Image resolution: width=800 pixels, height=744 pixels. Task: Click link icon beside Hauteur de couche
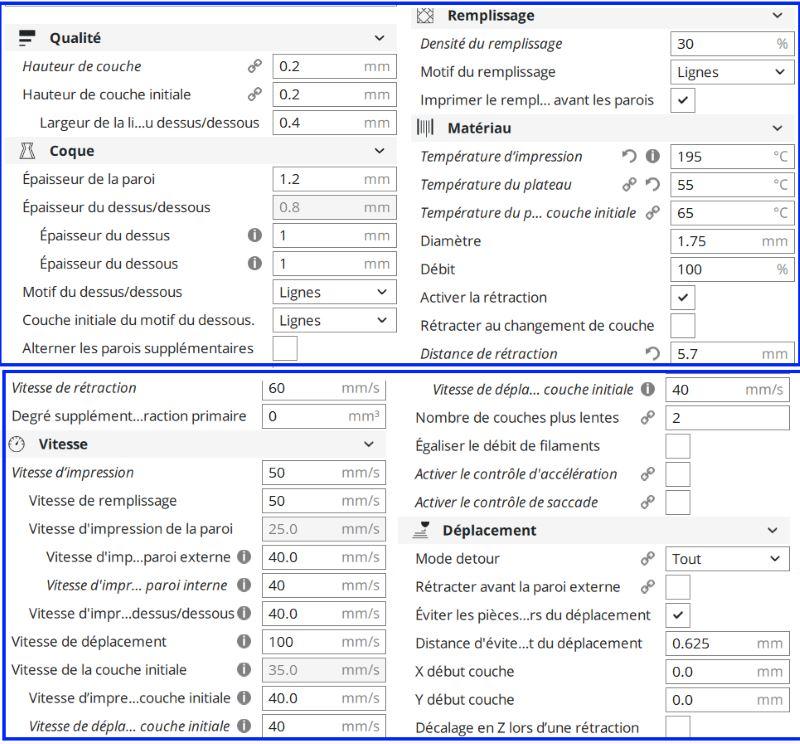pos(253,66)
